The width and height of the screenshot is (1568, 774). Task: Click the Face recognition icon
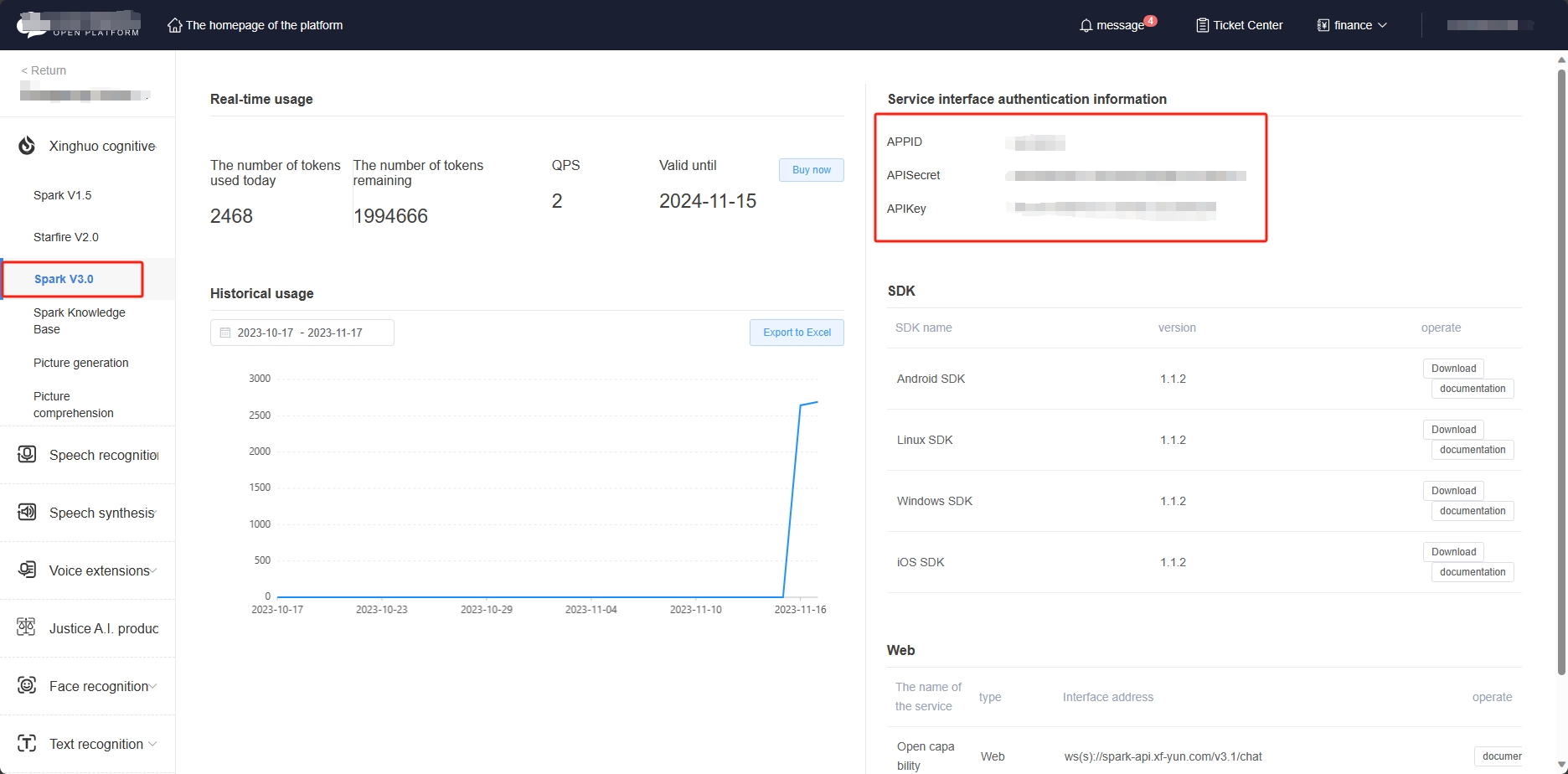click(x=27, y=685)
